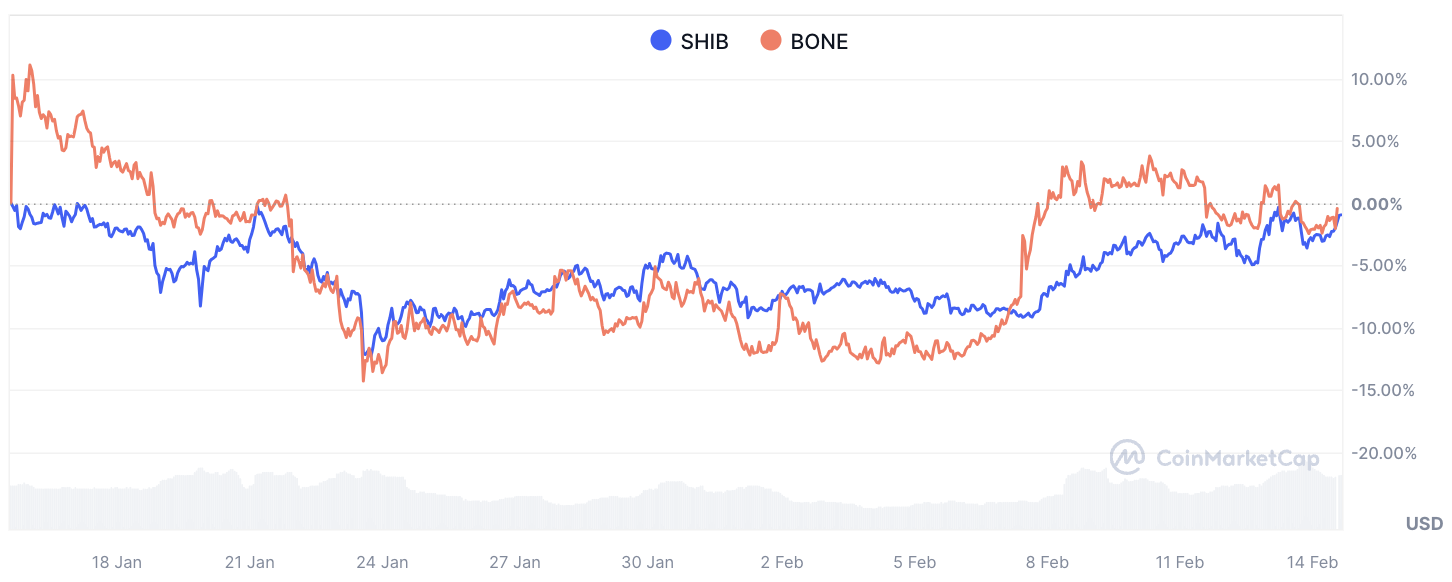Pick the 30 Jan date marker
1452x582 pixels.
coord(647,562)
